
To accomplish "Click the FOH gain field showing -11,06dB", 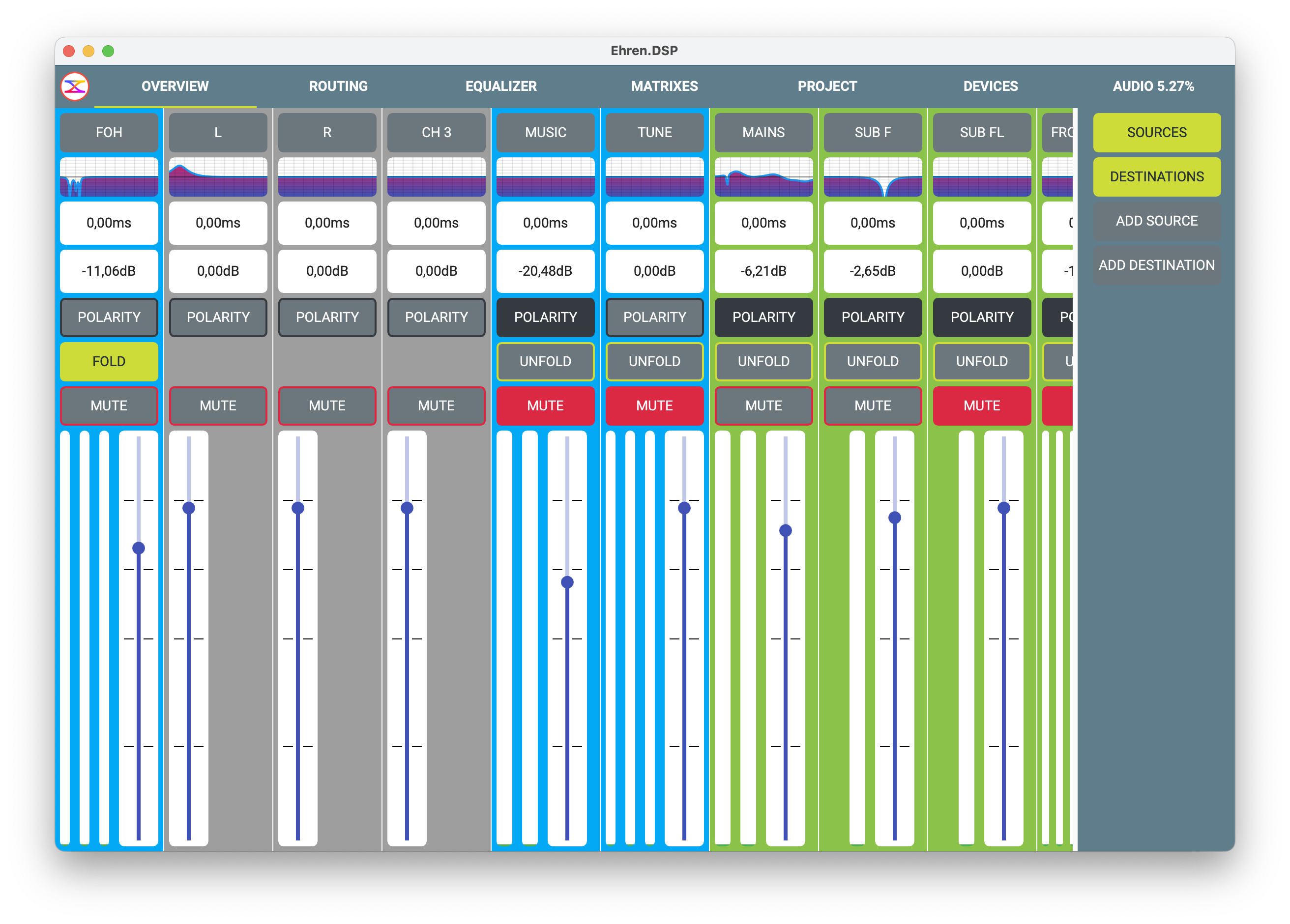I will (x=109, y=271).
